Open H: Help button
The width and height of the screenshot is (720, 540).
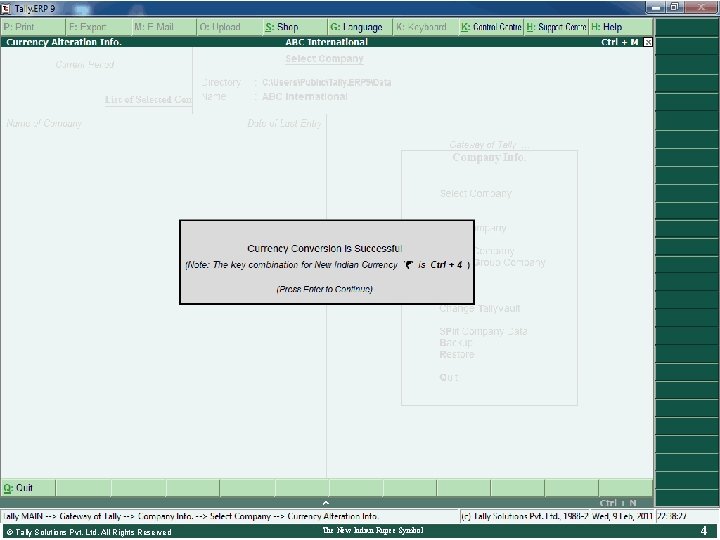pos(621,27)
